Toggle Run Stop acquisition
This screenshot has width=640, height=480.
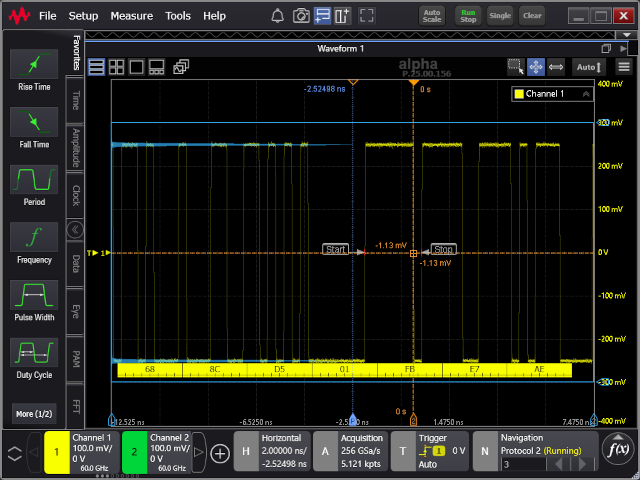tap(467, 16)
